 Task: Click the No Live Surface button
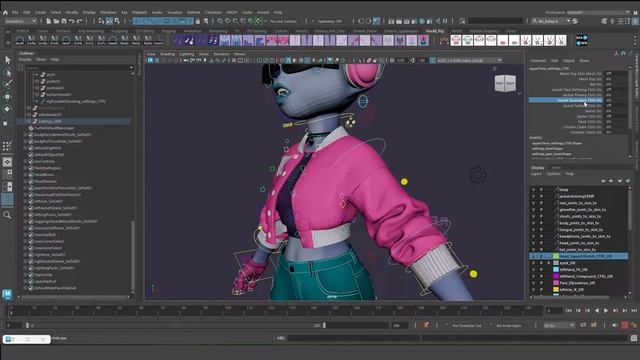point(283,21)
